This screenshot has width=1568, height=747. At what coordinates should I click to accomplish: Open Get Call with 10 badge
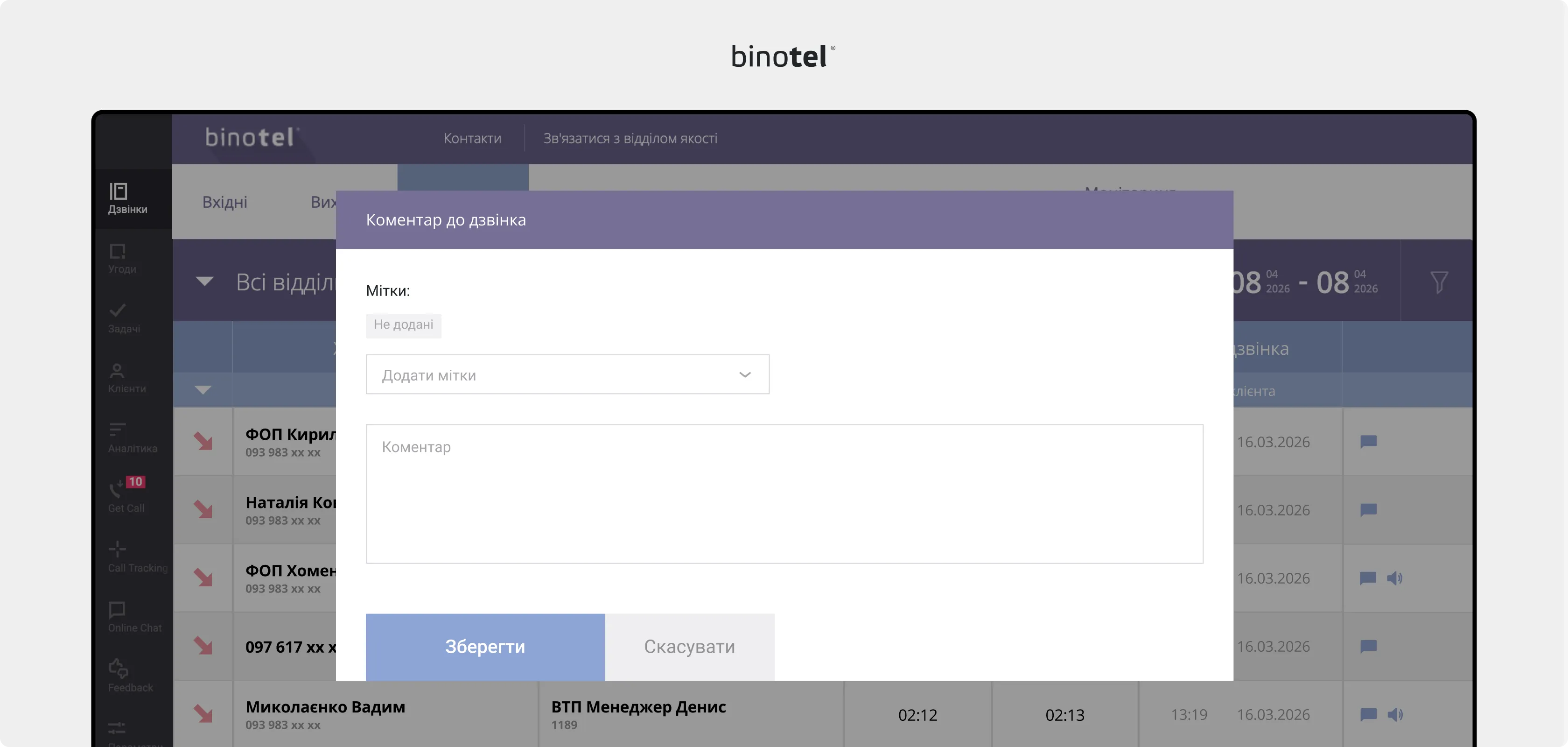(126, 495)
